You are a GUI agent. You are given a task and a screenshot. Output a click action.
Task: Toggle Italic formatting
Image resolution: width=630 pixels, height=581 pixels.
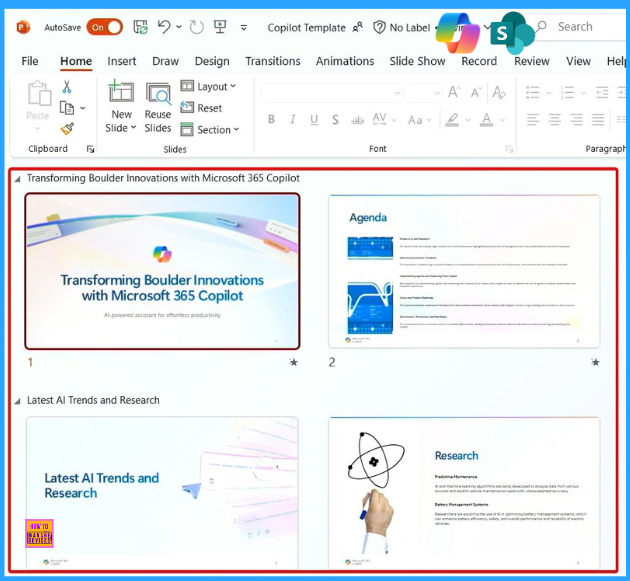tap(292, 119)
